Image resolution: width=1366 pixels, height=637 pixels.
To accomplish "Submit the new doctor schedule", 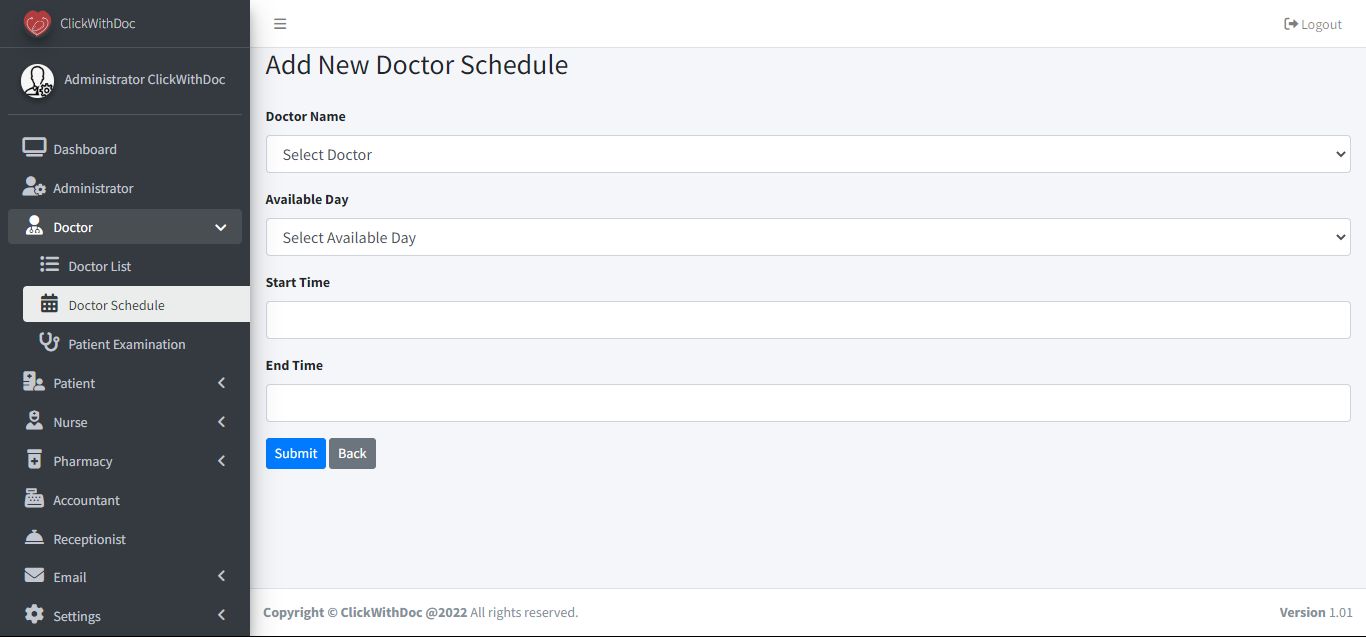I will pos(295,453).
